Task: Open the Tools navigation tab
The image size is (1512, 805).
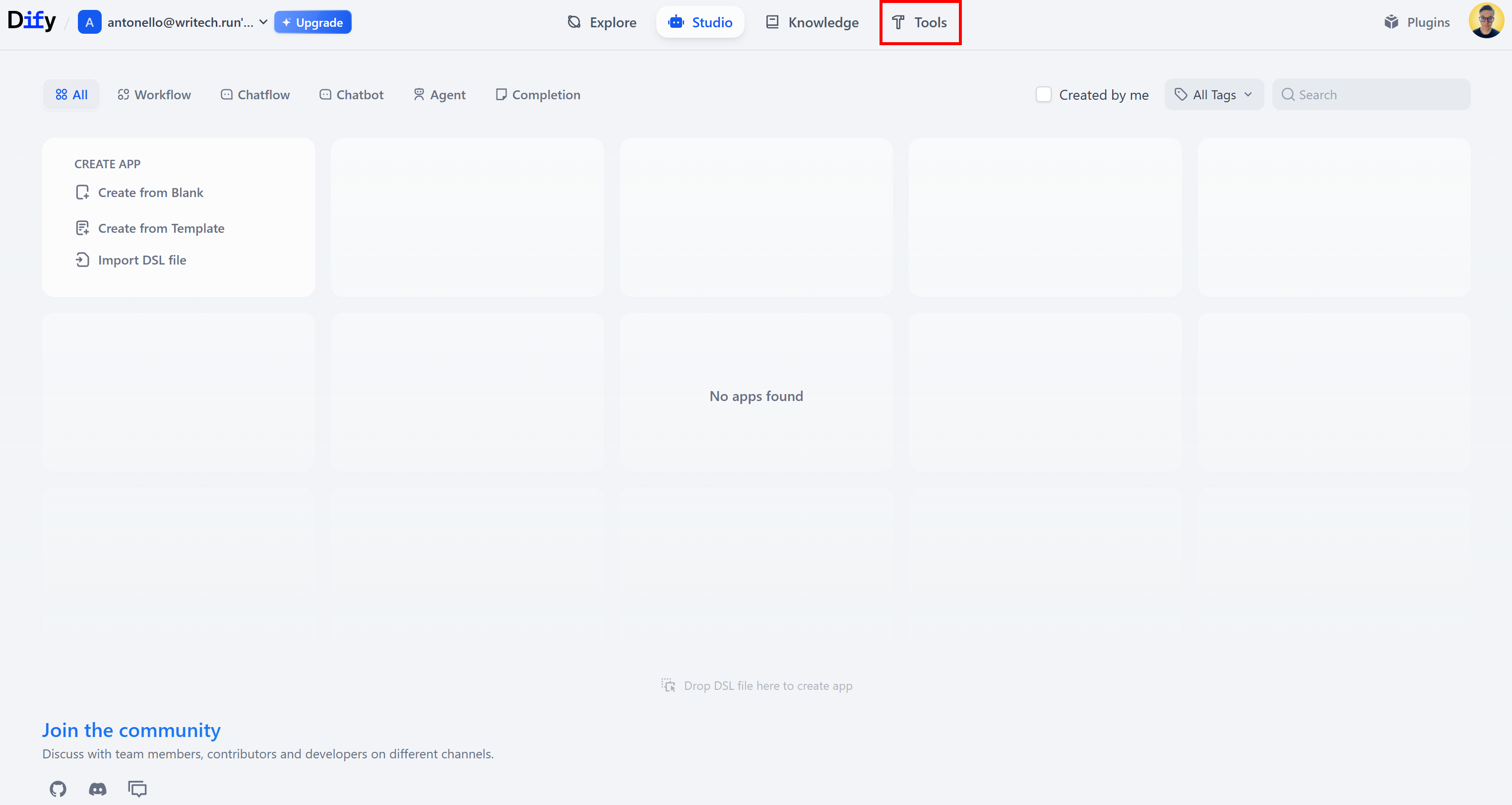Action: pyautogui.click(x=920, y=22)
